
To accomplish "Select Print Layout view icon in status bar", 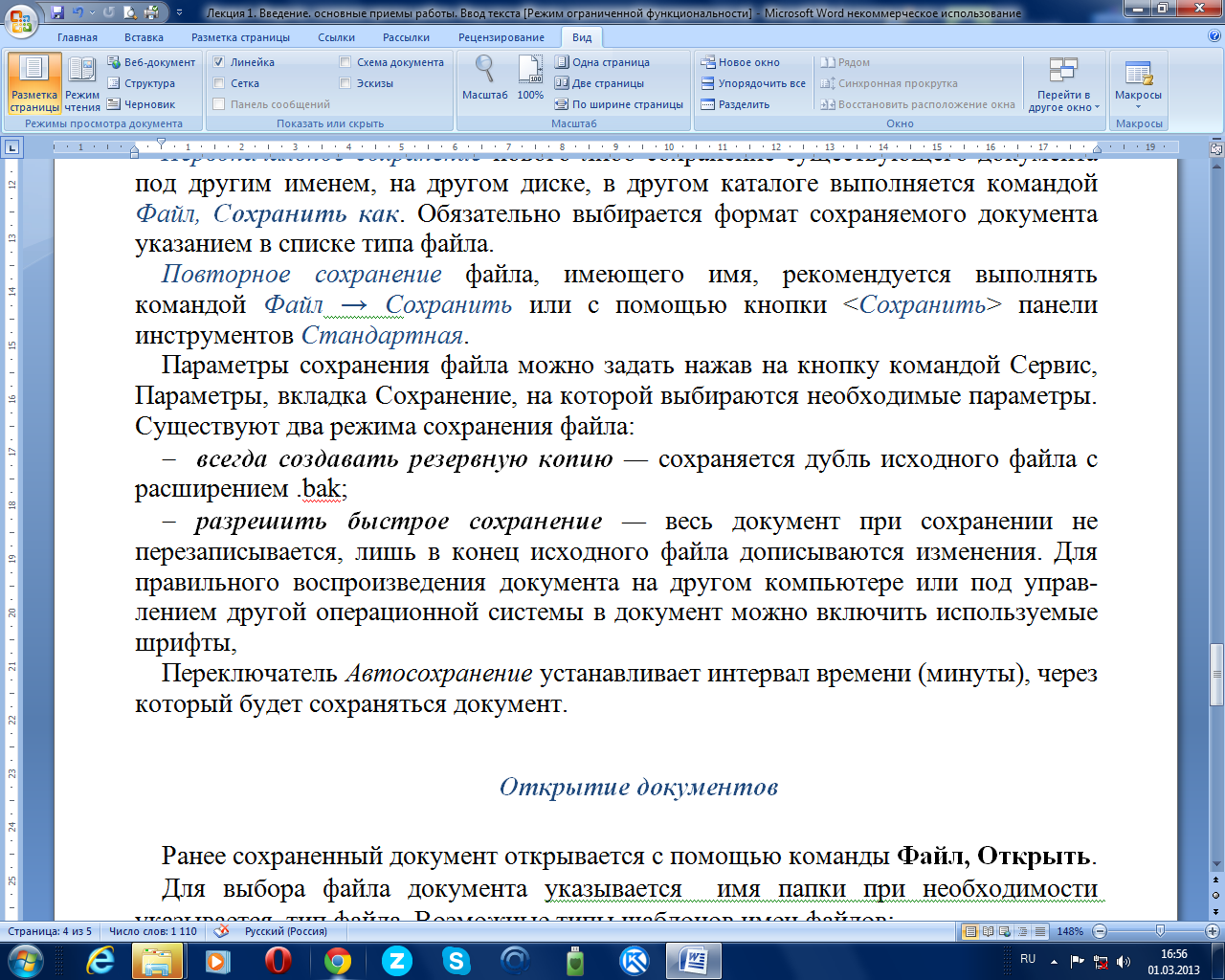I will click(970, 931).
